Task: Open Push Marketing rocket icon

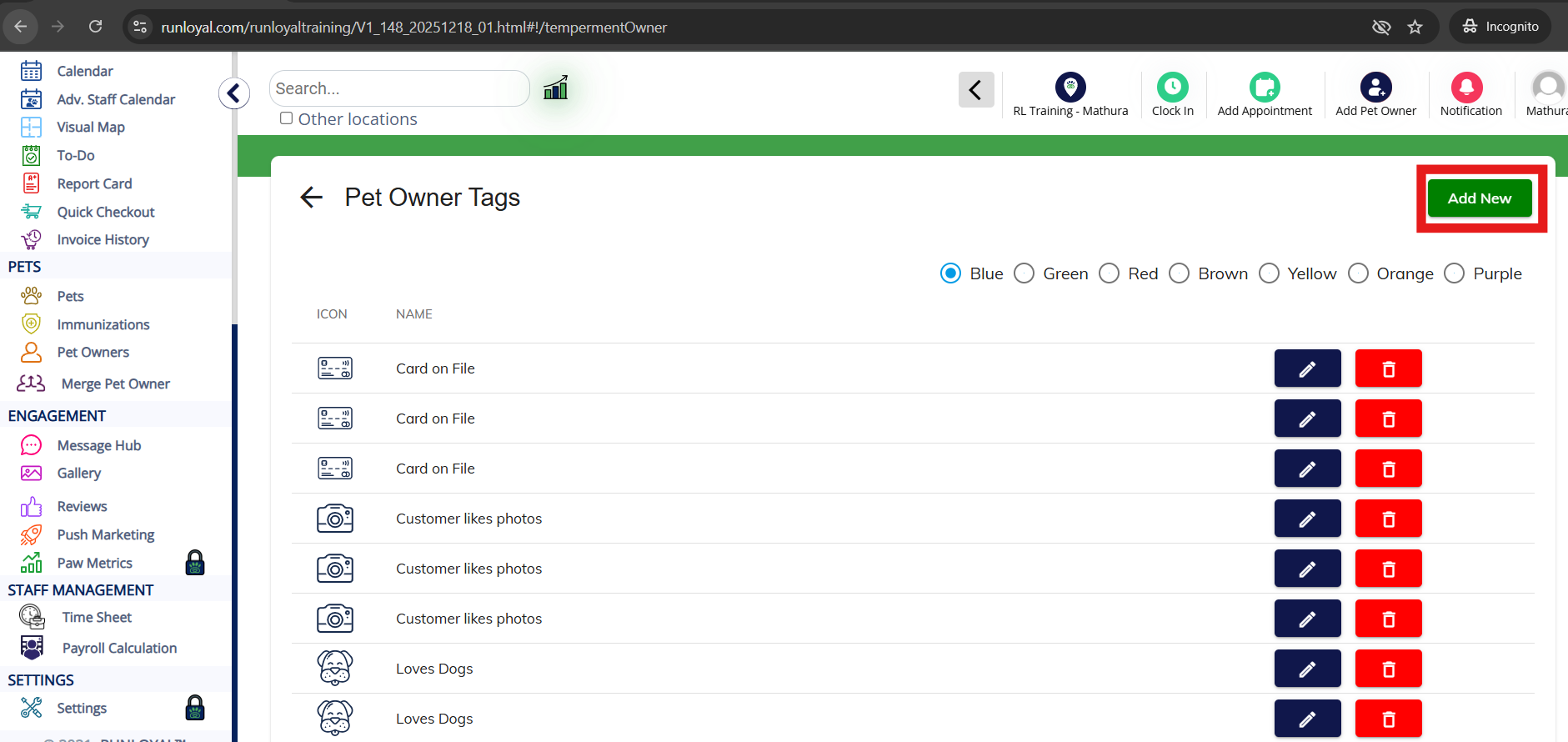Action: tap(31, 534)
